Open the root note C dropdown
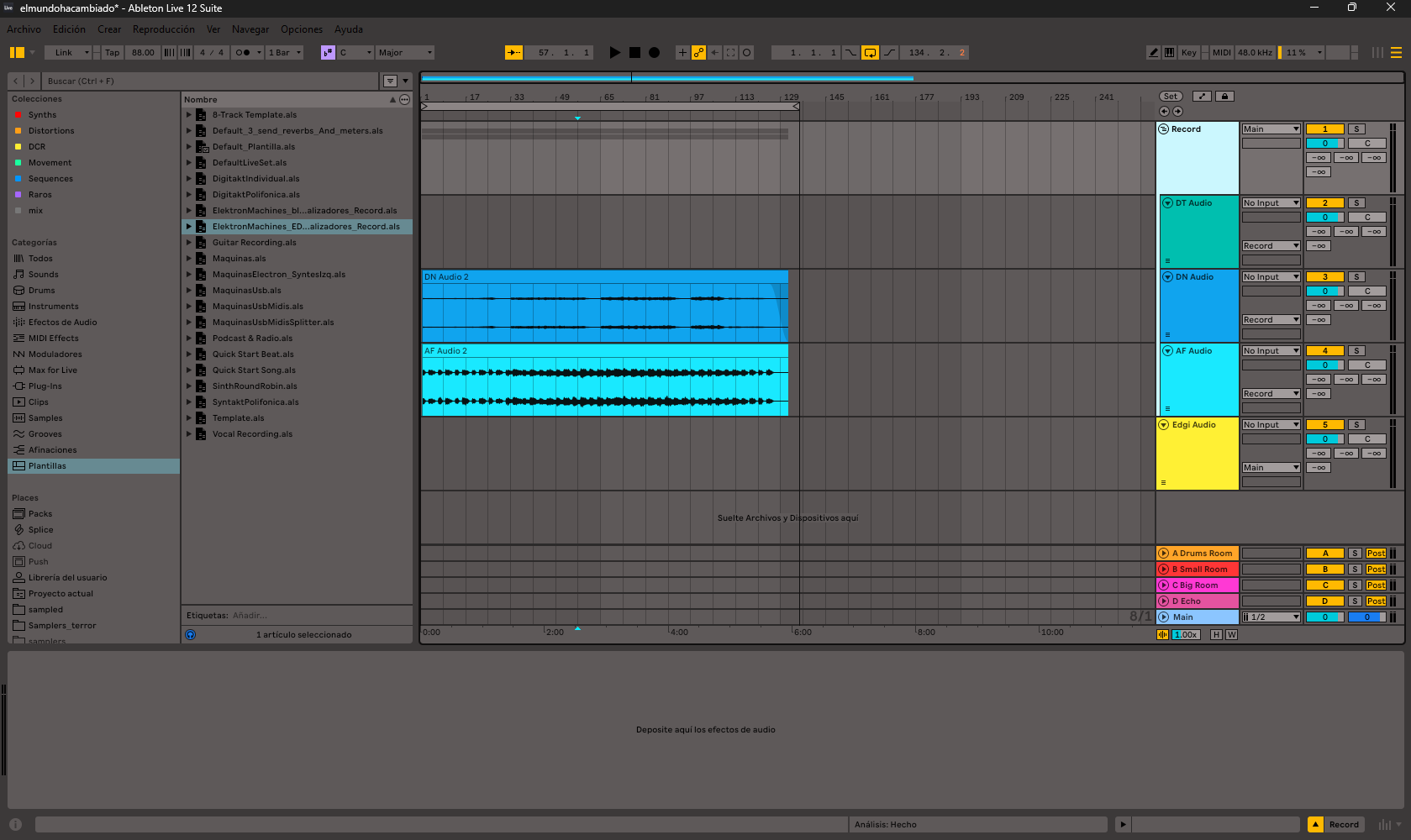 355,52
